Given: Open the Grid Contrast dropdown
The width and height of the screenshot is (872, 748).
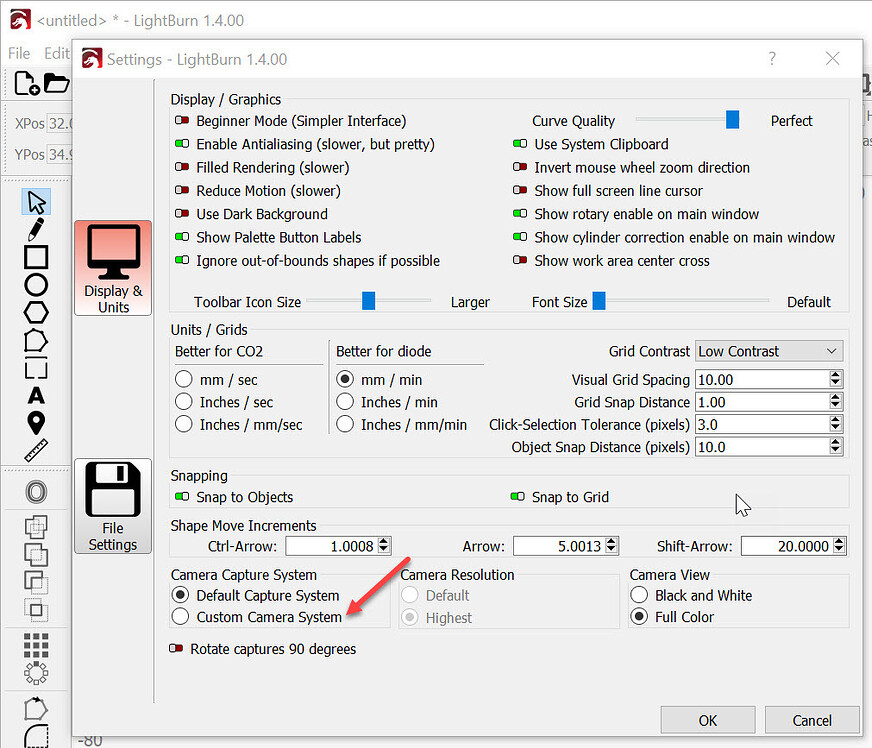Looking at the screenshot, I should click(768, 351).
